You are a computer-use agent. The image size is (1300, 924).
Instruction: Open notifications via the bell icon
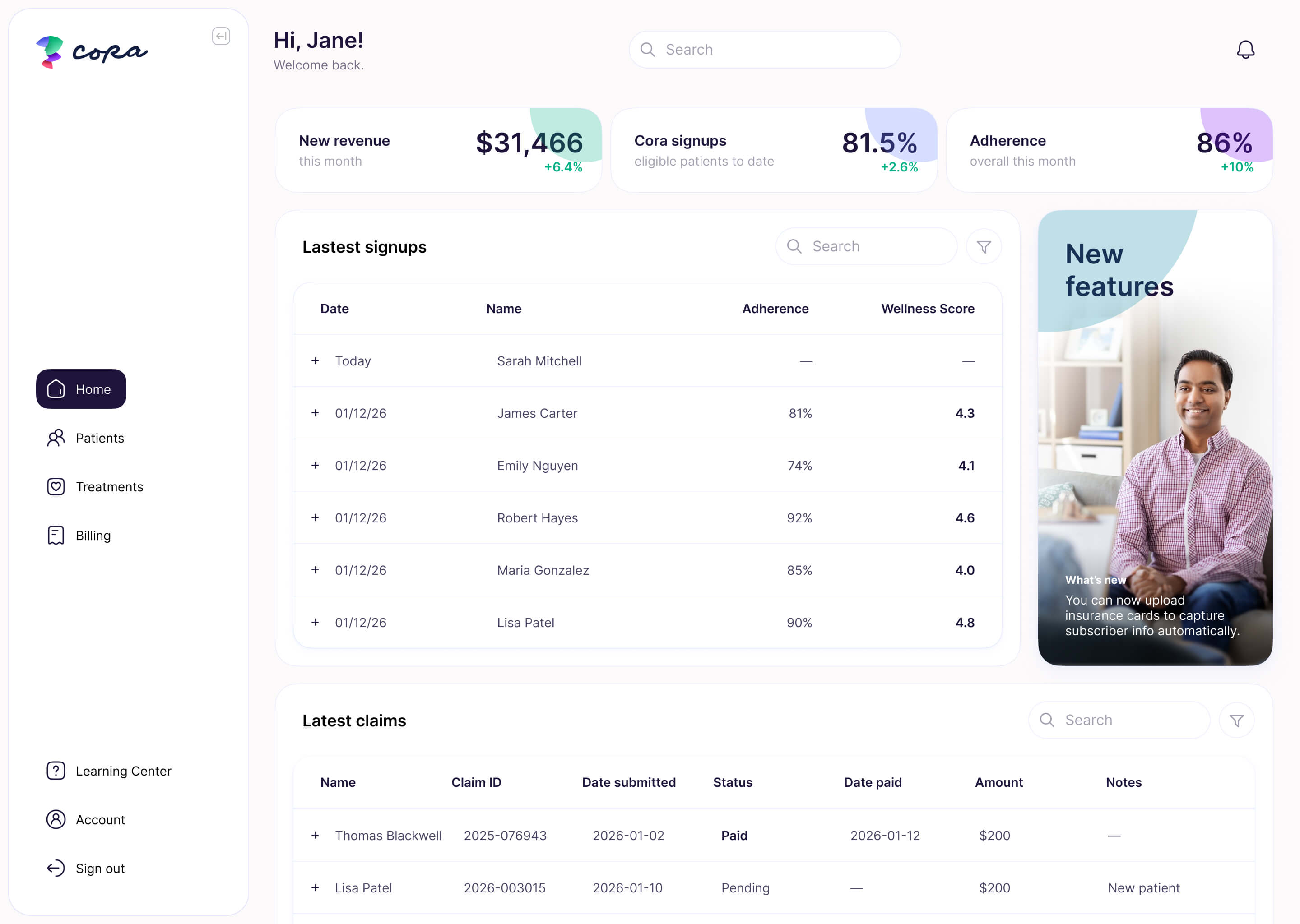1245,50
